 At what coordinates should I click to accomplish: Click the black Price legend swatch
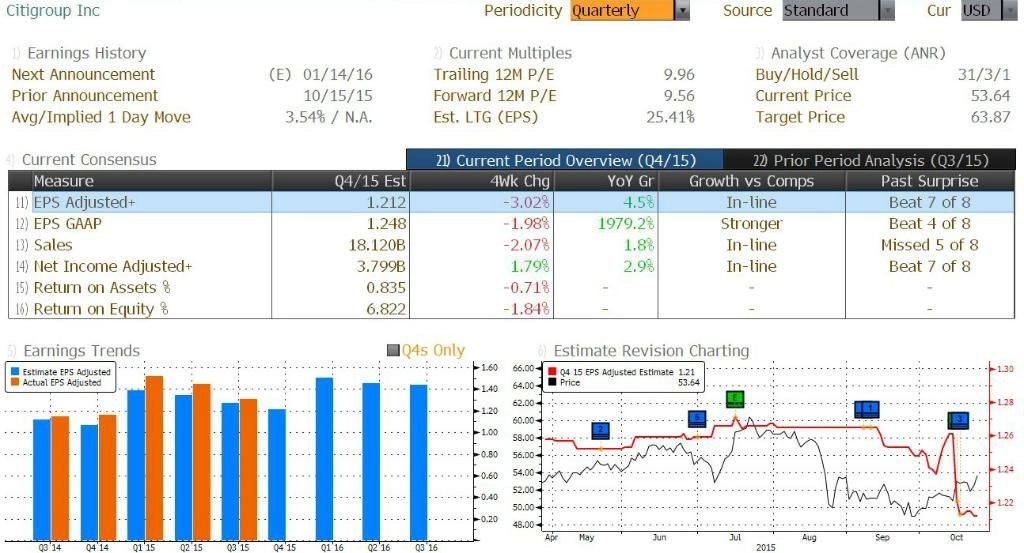point(552,382)
